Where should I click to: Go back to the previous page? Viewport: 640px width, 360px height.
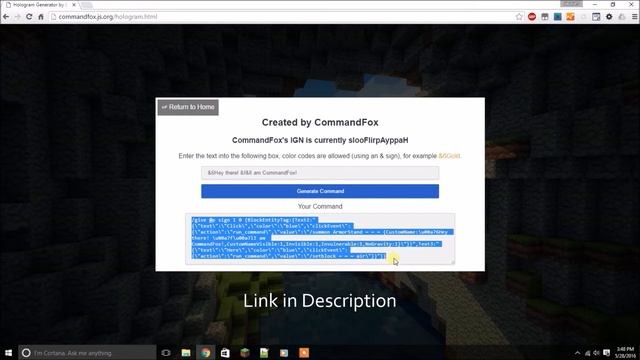tap(6, 17)
